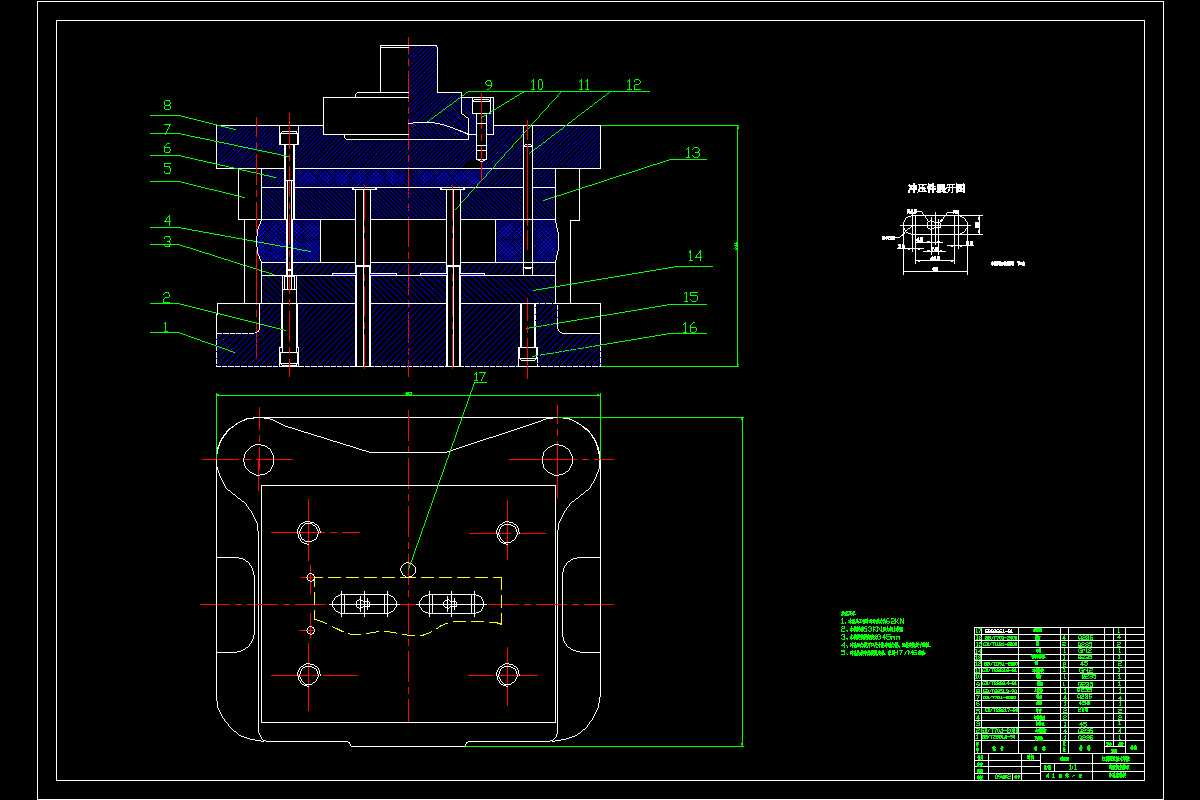The height and width of the screenshot is (800, 1200).
Task: Click the yellow dashed strip outline in plan view
Action: click(409, 606)
